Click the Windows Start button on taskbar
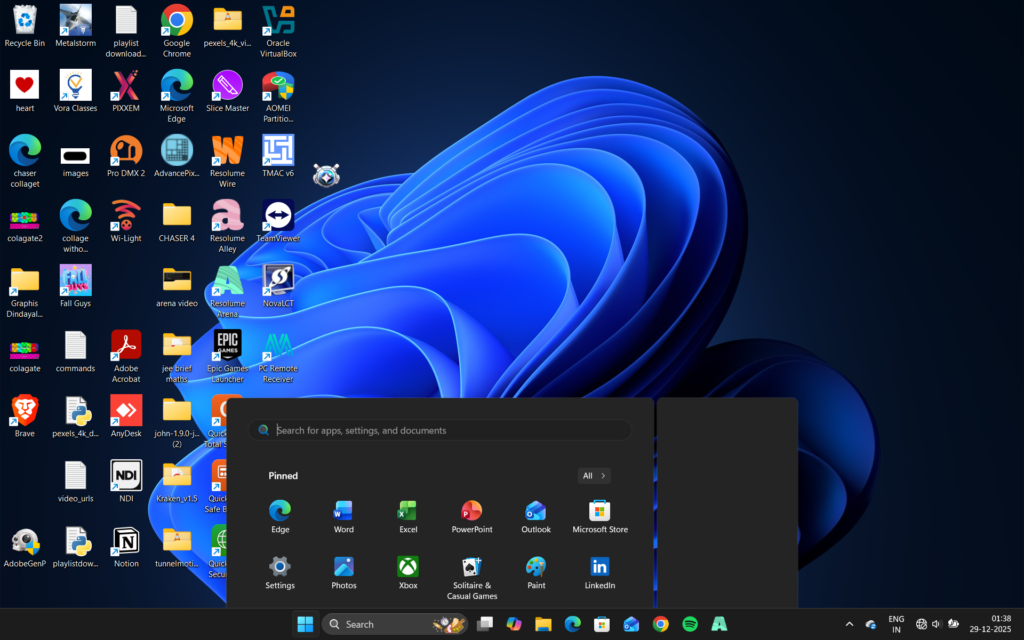The image size is (1024, 640). pos(305,624)
